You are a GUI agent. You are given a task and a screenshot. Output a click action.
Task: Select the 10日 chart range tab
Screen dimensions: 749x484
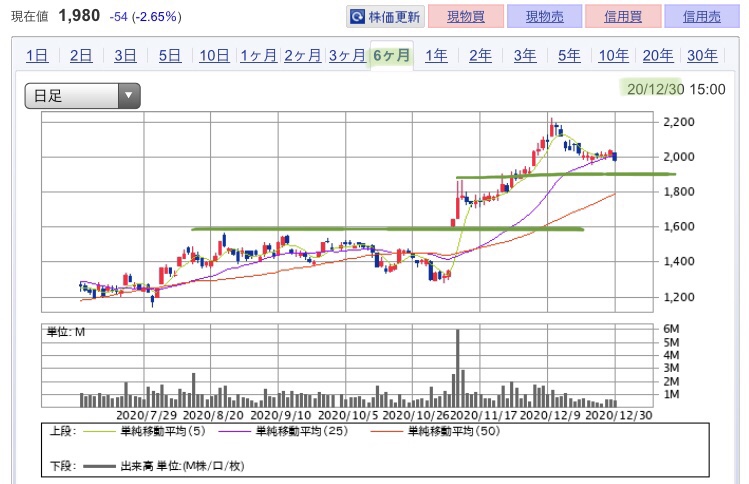[214, 56]
